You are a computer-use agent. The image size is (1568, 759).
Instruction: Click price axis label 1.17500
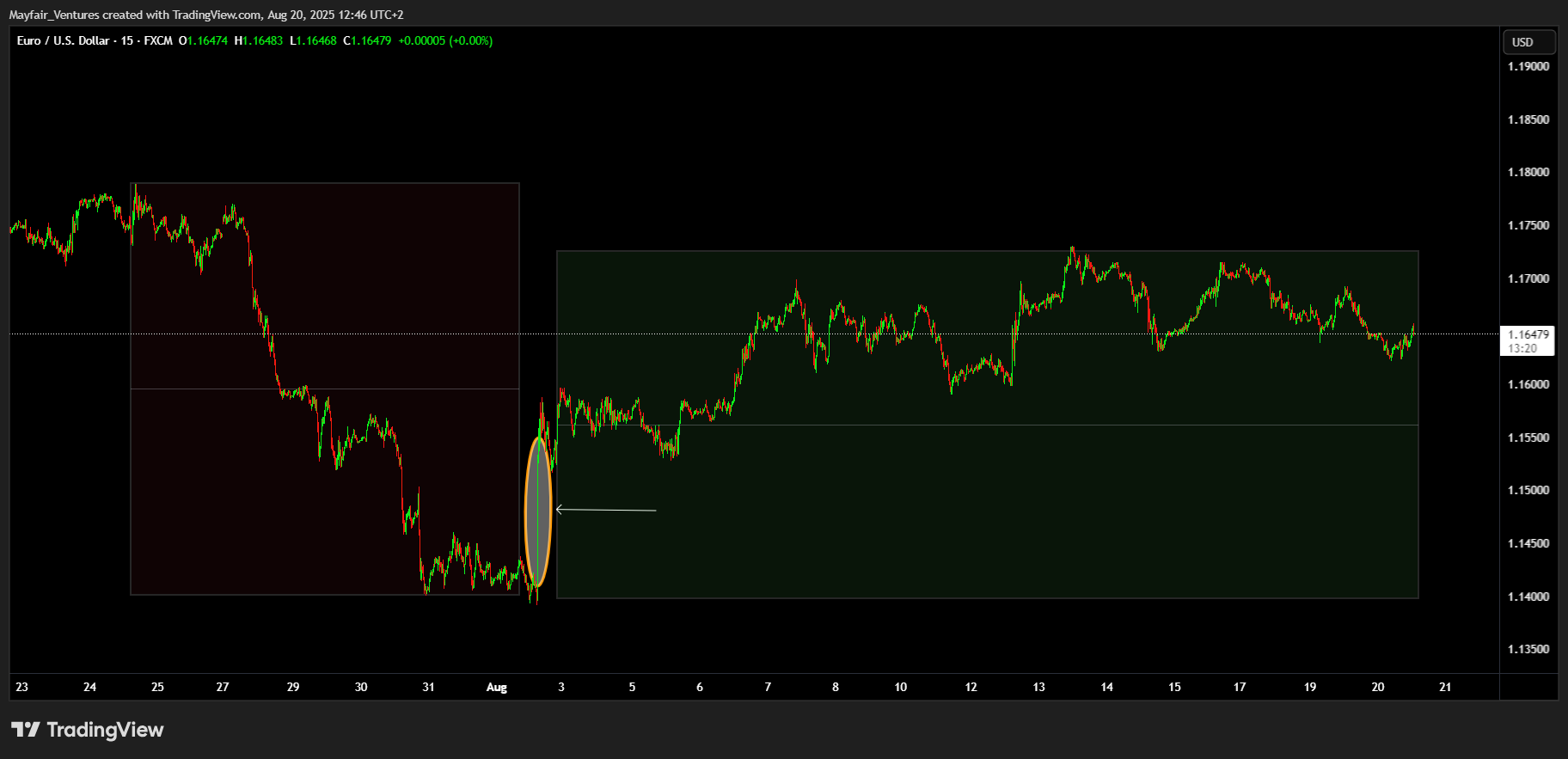tap(1528, 225)
